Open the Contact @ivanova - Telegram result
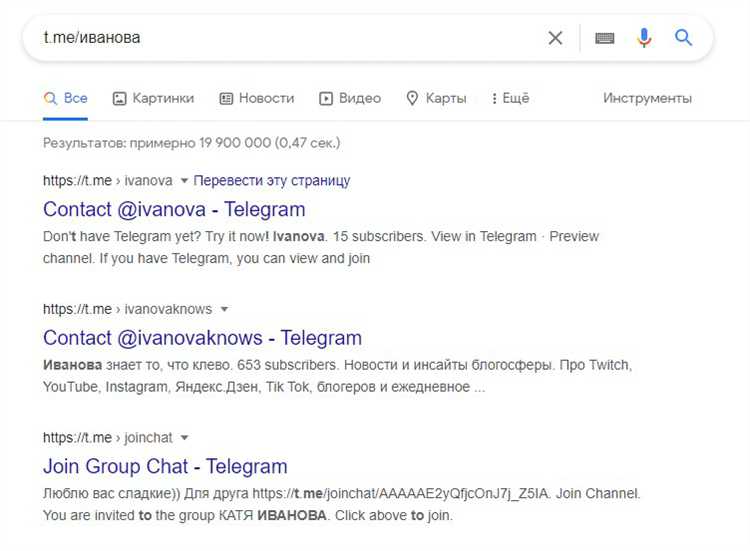Screen dimensions: 750x551 click(174, 209)
